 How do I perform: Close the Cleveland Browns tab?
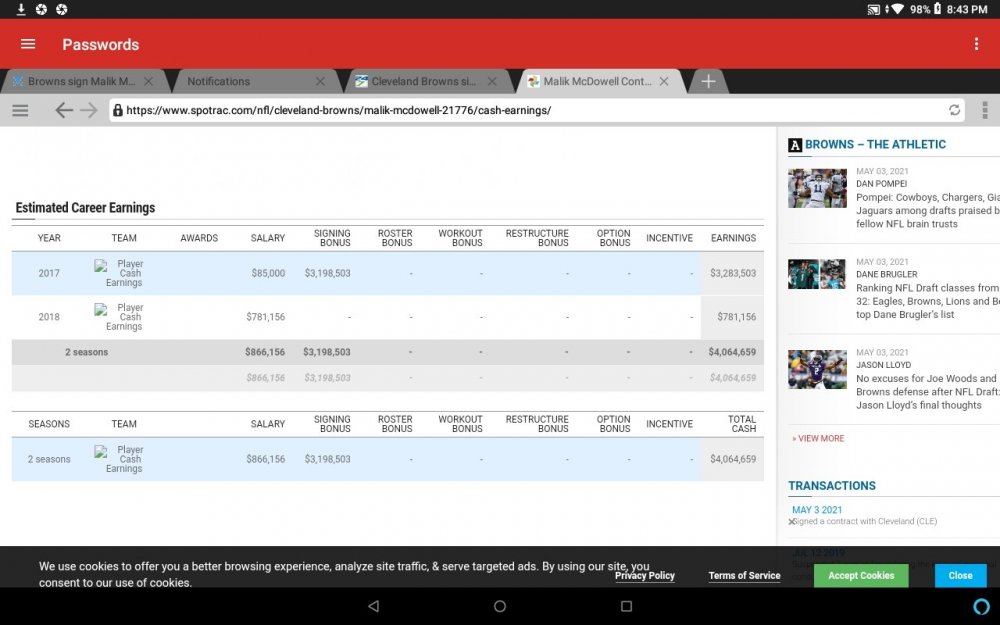point(492,82)
